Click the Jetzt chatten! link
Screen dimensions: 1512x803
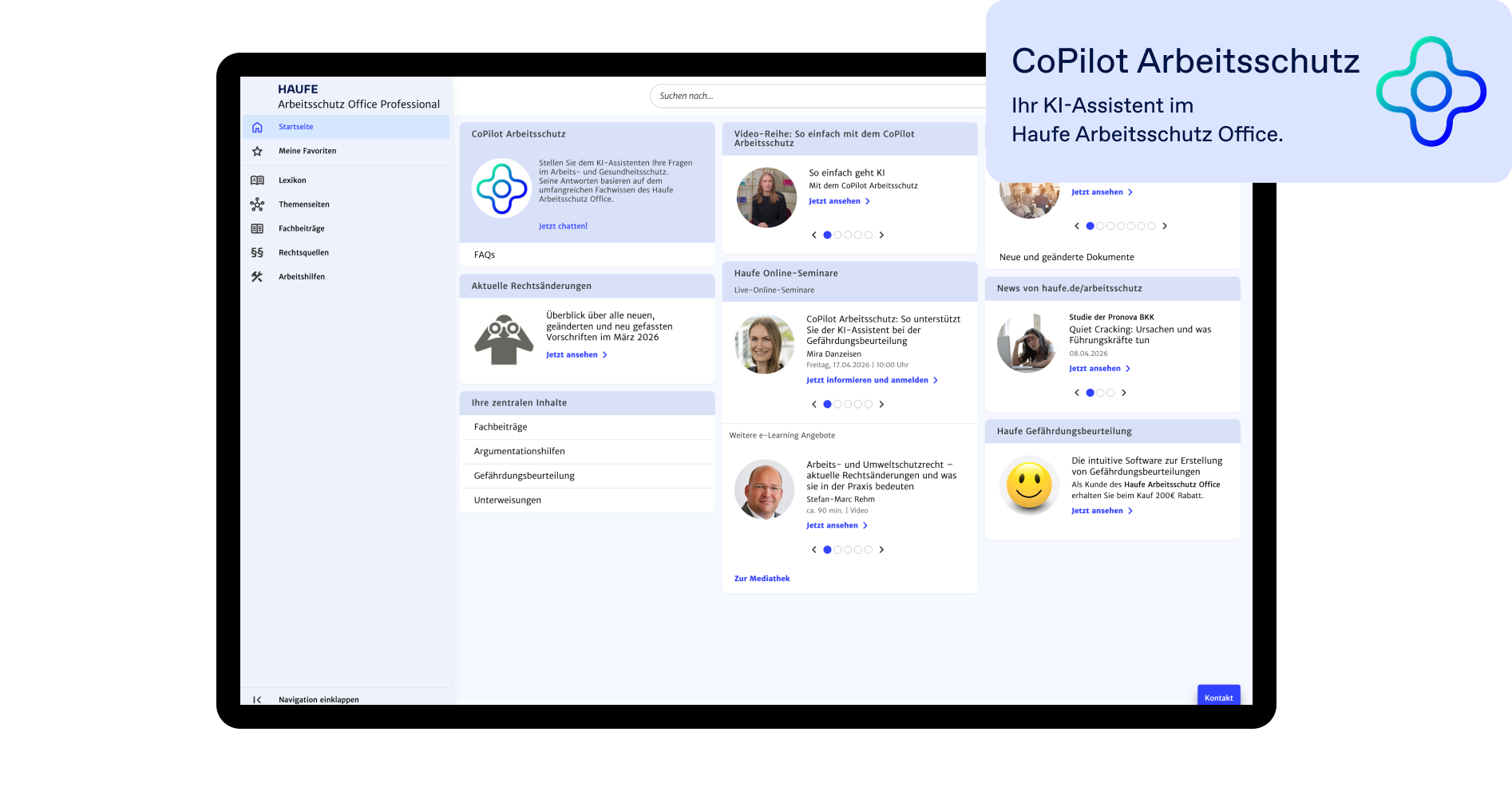point(563,226)
